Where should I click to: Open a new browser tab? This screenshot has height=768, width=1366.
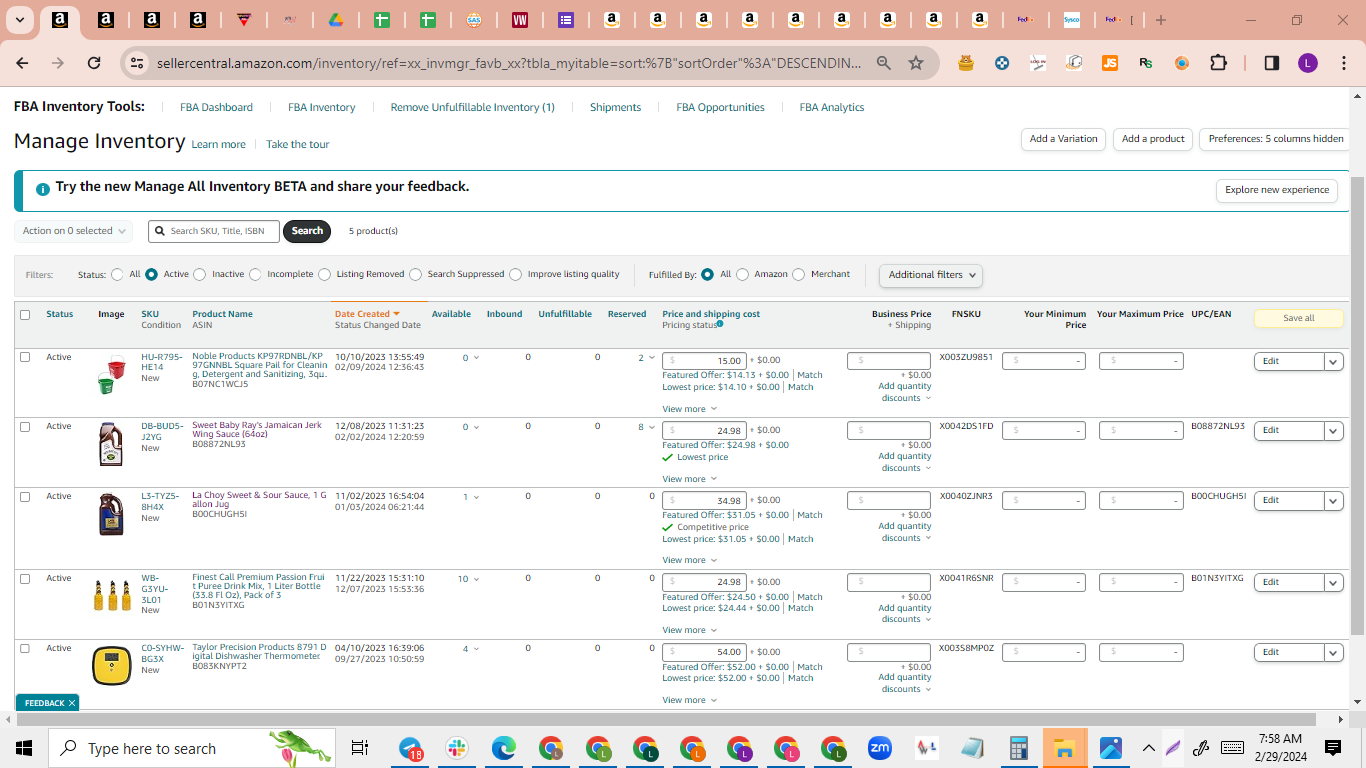(1161, 20)
